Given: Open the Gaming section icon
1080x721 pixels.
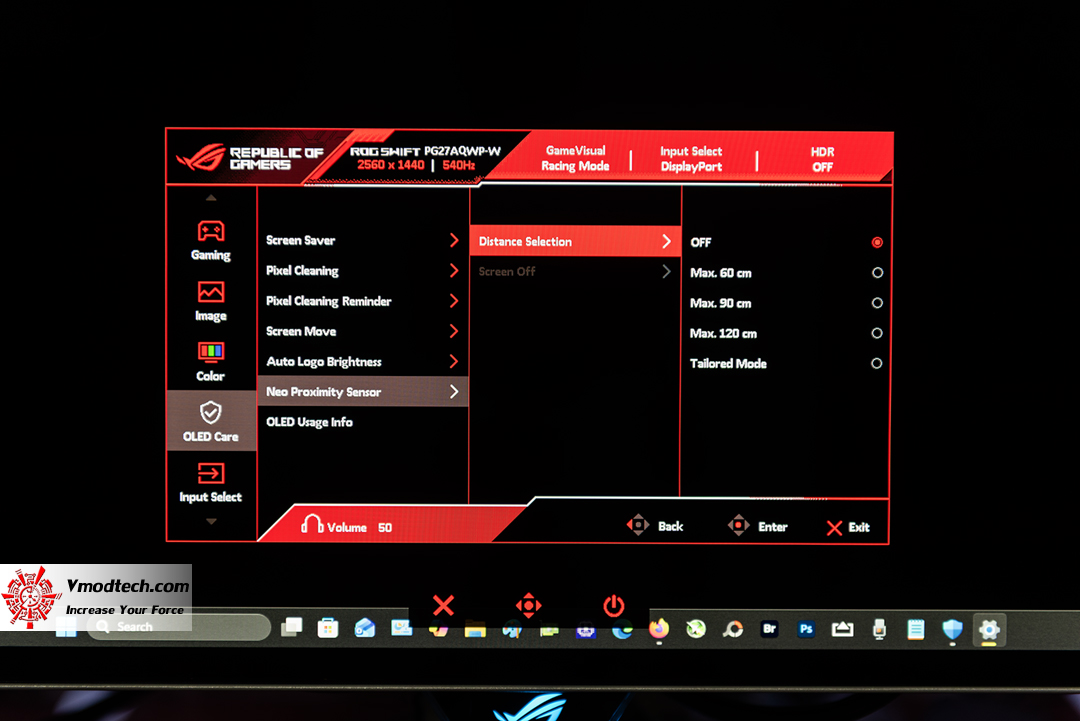Looking at the screenshot, I should [211, 231].
